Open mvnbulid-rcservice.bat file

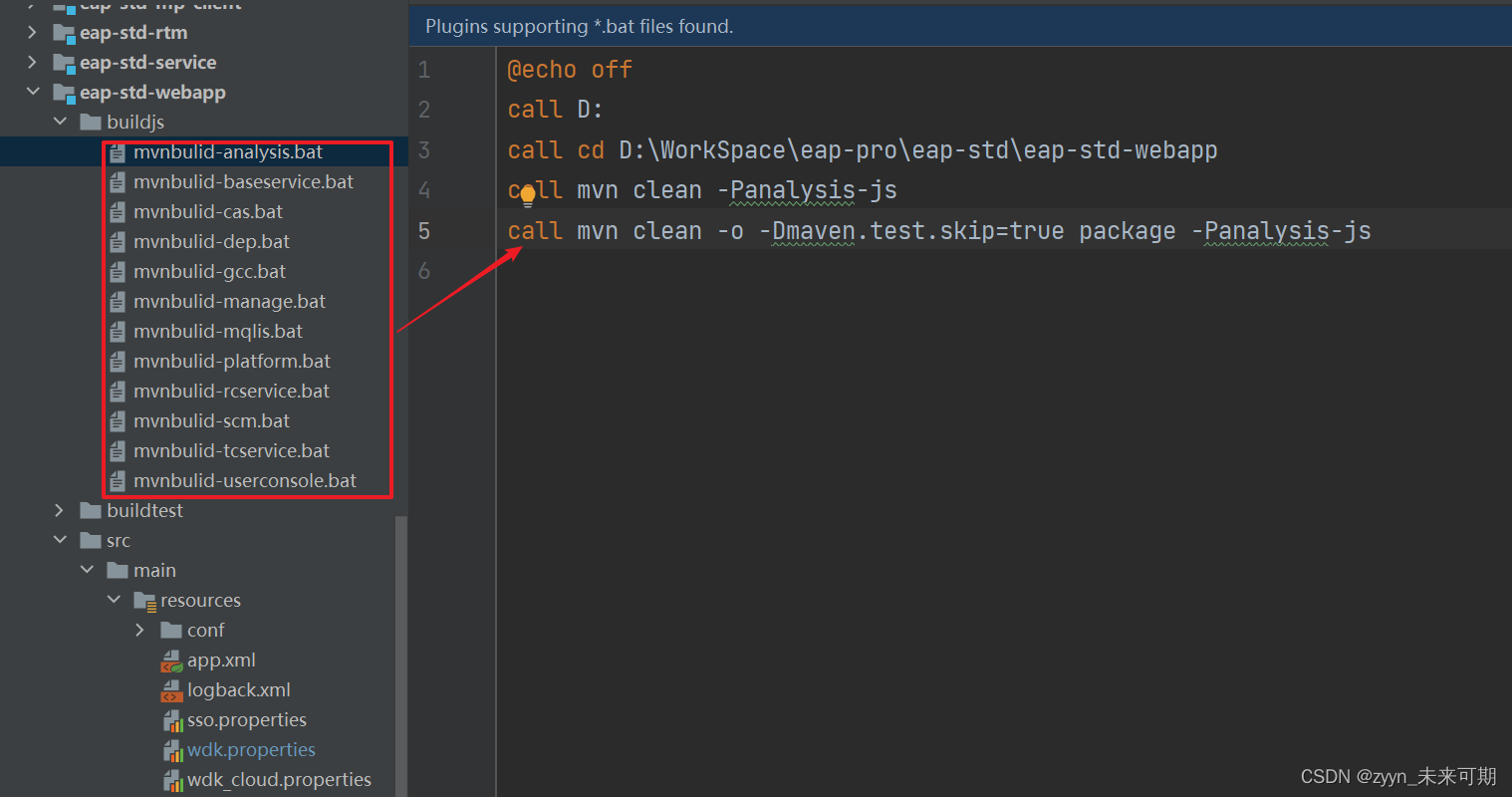pyautogui.click(x=231, y=391)
